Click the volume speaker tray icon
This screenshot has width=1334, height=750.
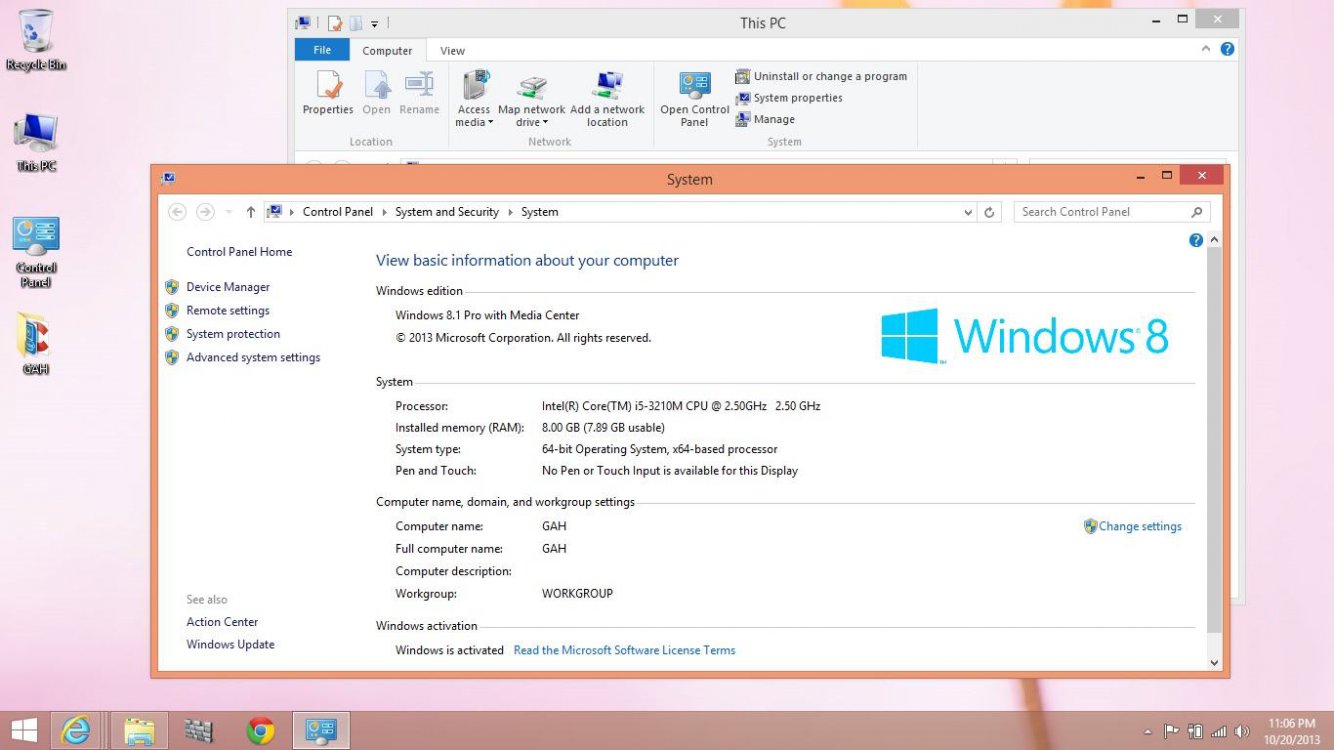point(1243,732)
